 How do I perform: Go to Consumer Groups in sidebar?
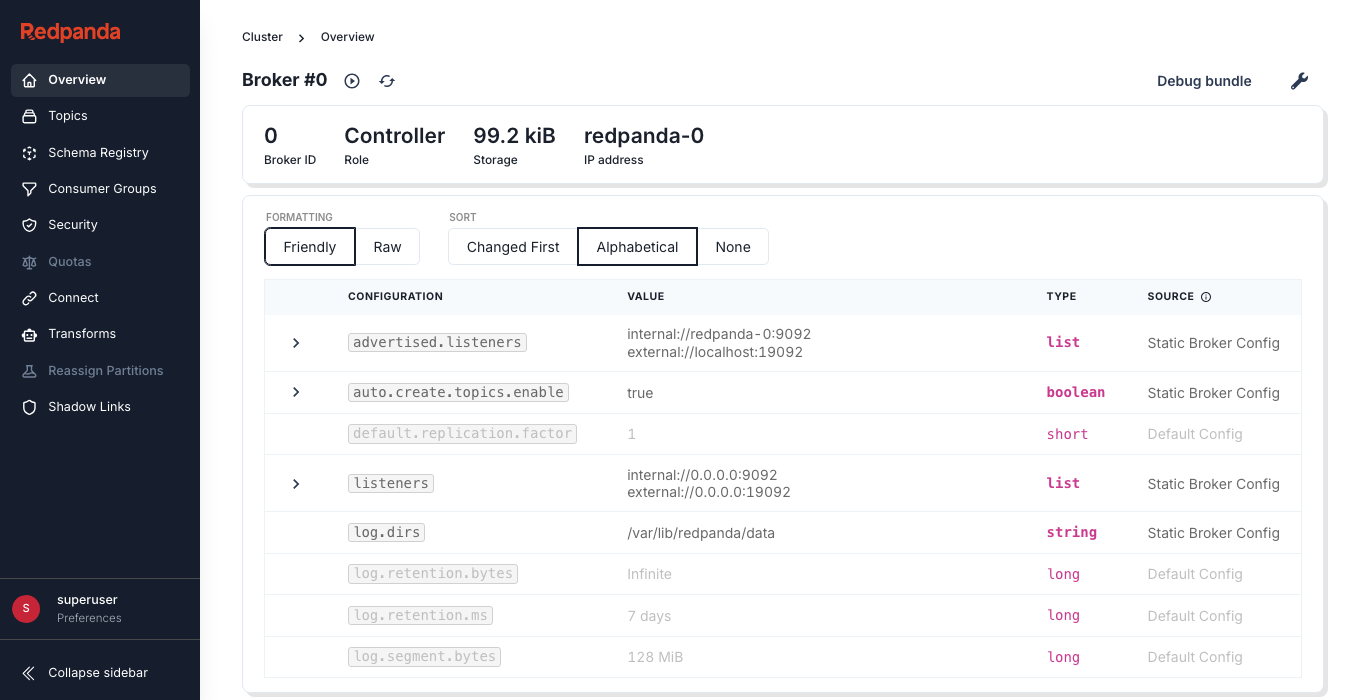pyautogui.click(x=102, y=189)
